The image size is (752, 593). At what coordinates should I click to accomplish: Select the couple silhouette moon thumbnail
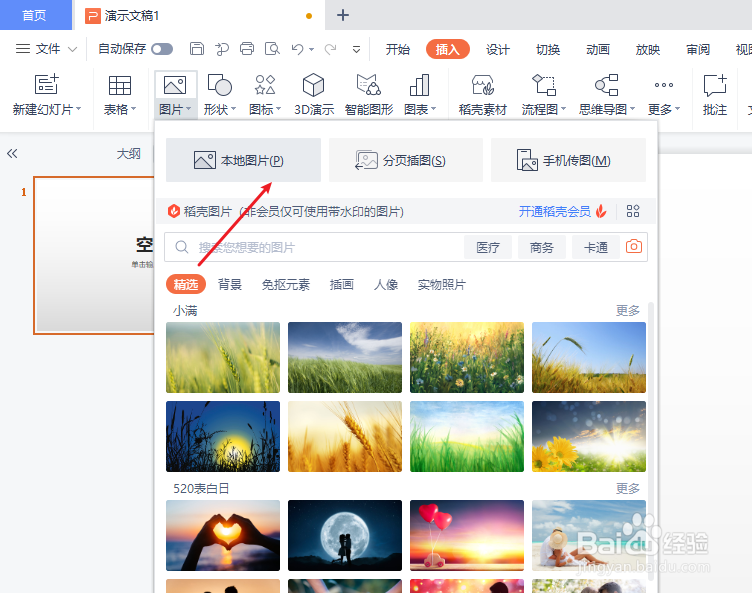click(345, 535)
